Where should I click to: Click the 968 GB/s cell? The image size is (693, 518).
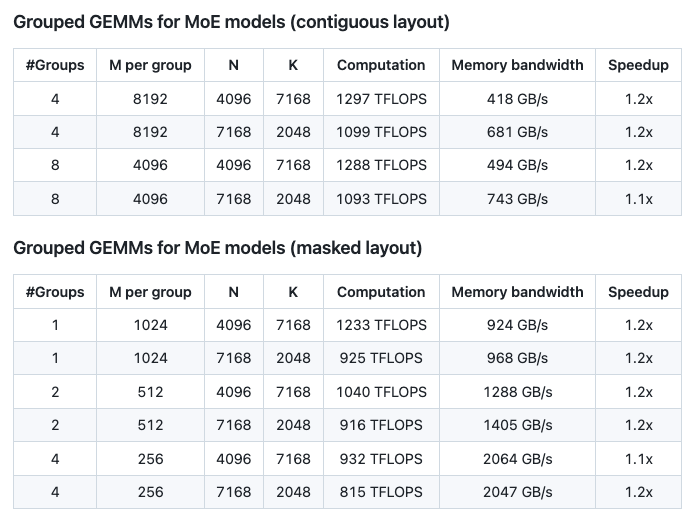(517, 358)
